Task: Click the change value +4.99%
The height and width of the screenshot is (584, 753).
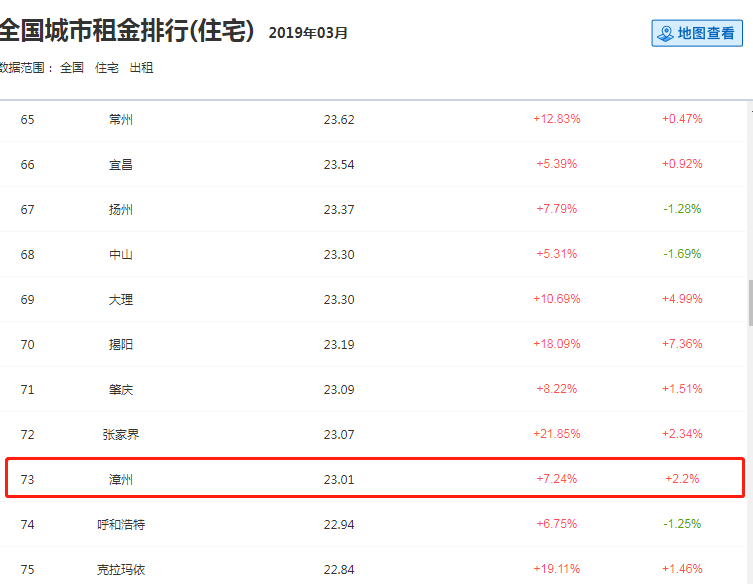Action: 682,299
